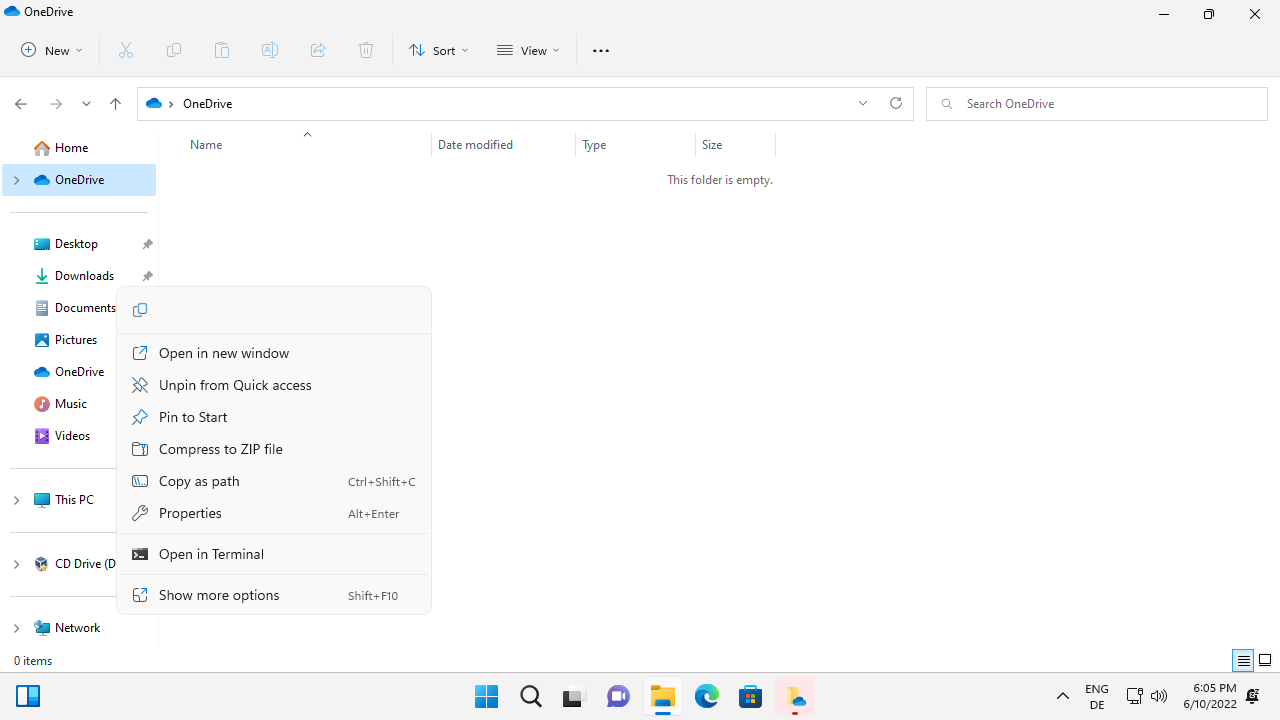Open the View dropdown
The width and height of the screenshot is (1280, 720).
point(528,50)
